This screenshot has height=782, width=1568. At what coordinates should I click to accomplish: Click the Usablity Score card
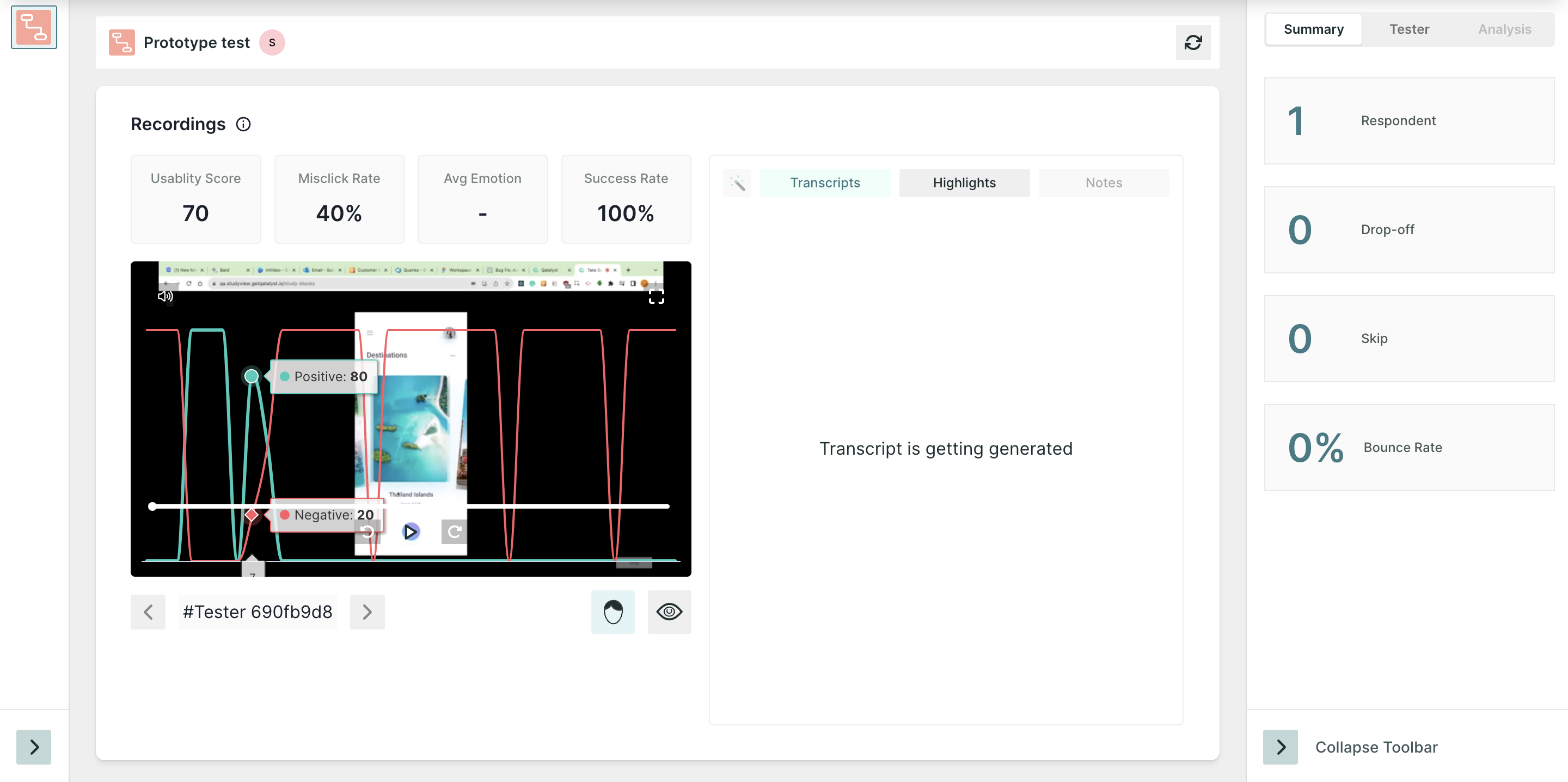click(195, 199)
